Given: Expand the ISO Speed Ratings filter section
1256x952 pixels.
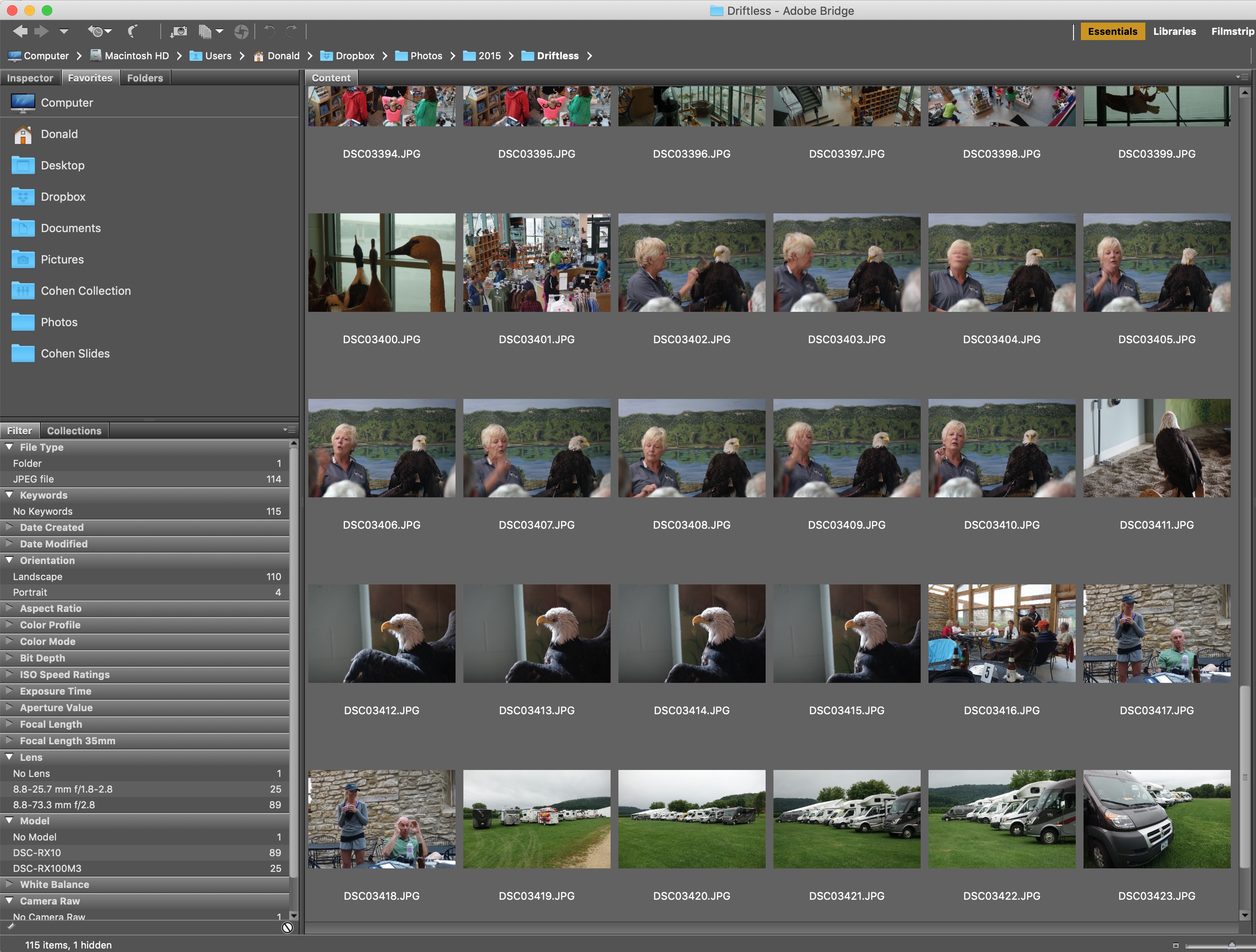Looking at the screenshot, I should (9, 675).
